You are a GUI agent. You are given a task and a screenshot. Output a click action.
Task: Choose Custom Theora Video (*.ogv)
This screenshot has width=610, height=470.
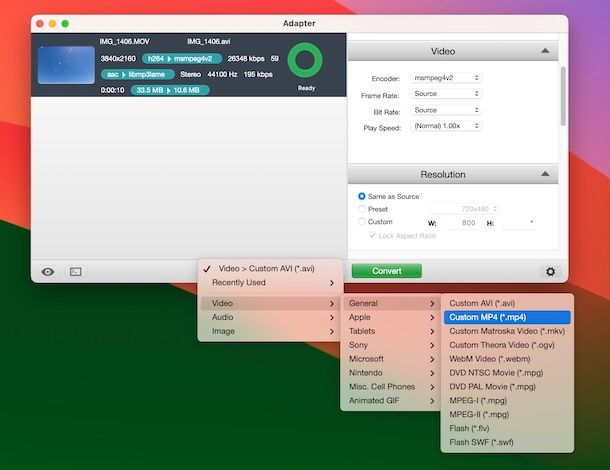[x=507, y=345]
